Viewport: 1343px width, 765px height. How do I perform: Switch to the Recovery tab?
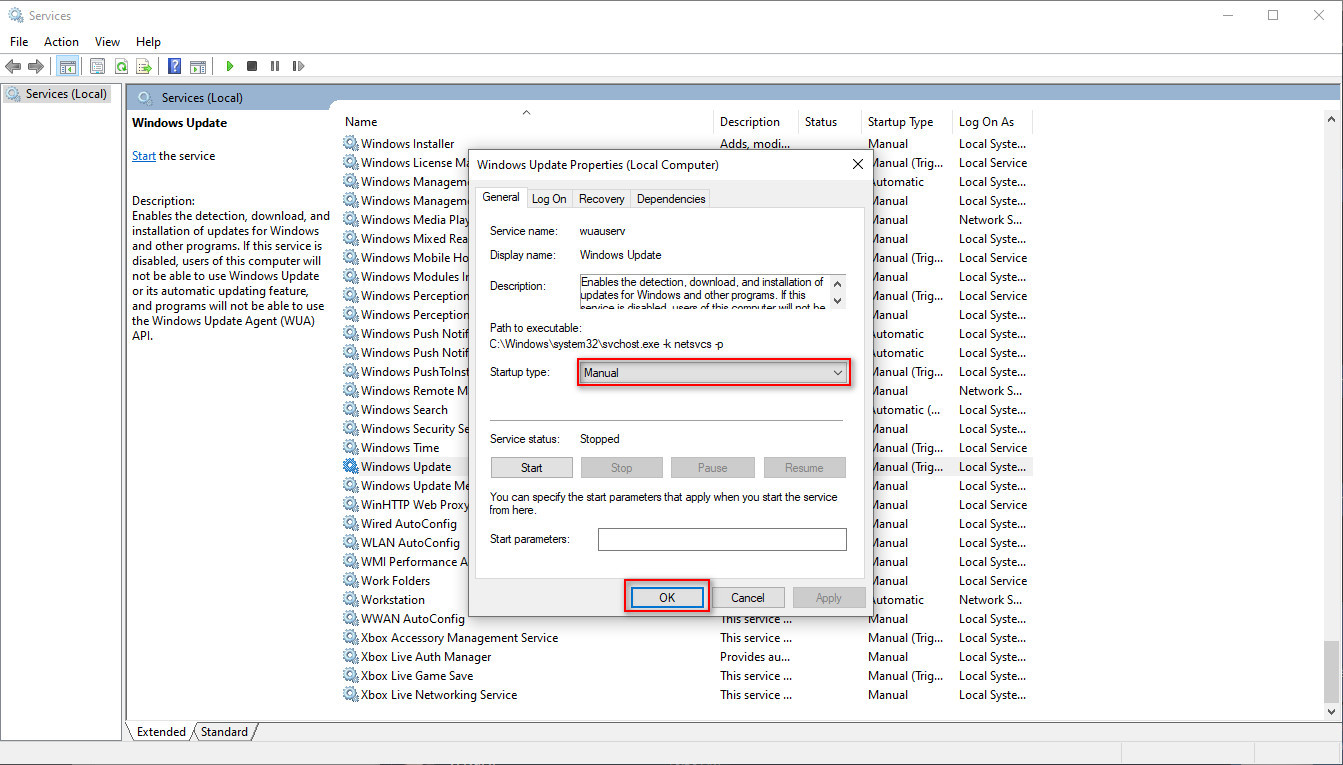[601, 199]
